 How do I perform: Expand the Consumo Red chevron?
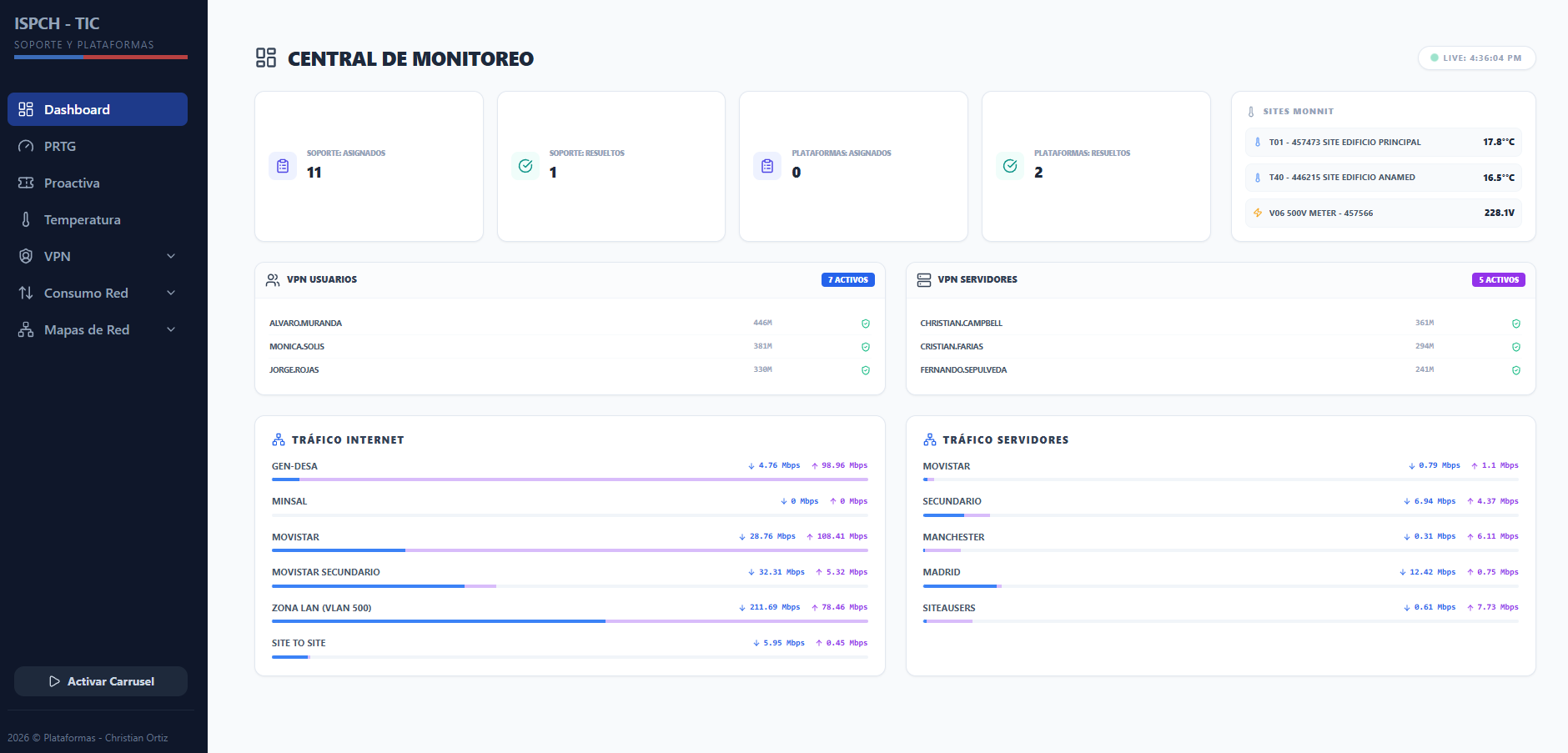(x=171, y=293)
